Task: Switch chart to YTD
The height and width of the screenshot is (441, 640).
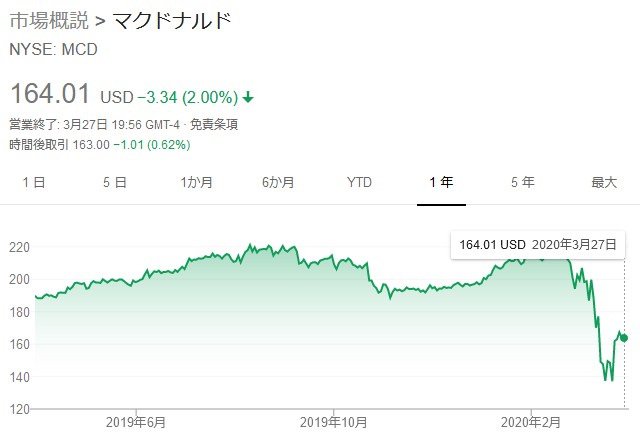Action: tap(359, 182)
